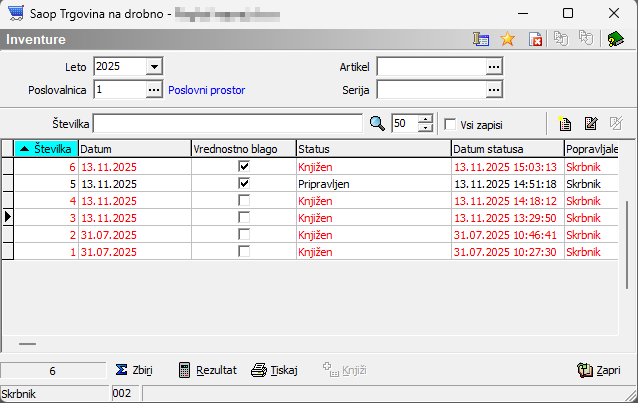Select the 13.11.2025 13:29:50 status date cell

[x=508, y=218]
